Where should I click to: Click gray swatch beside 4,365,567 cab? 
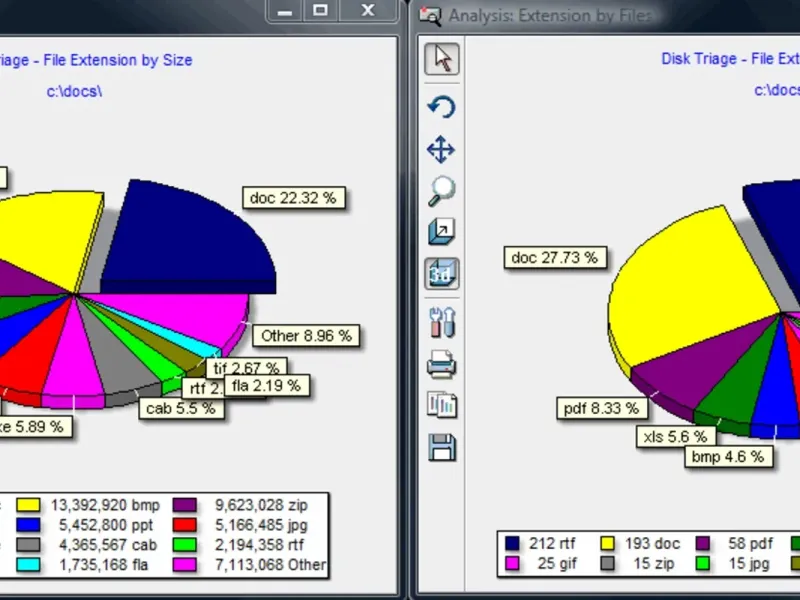point(28,544)
